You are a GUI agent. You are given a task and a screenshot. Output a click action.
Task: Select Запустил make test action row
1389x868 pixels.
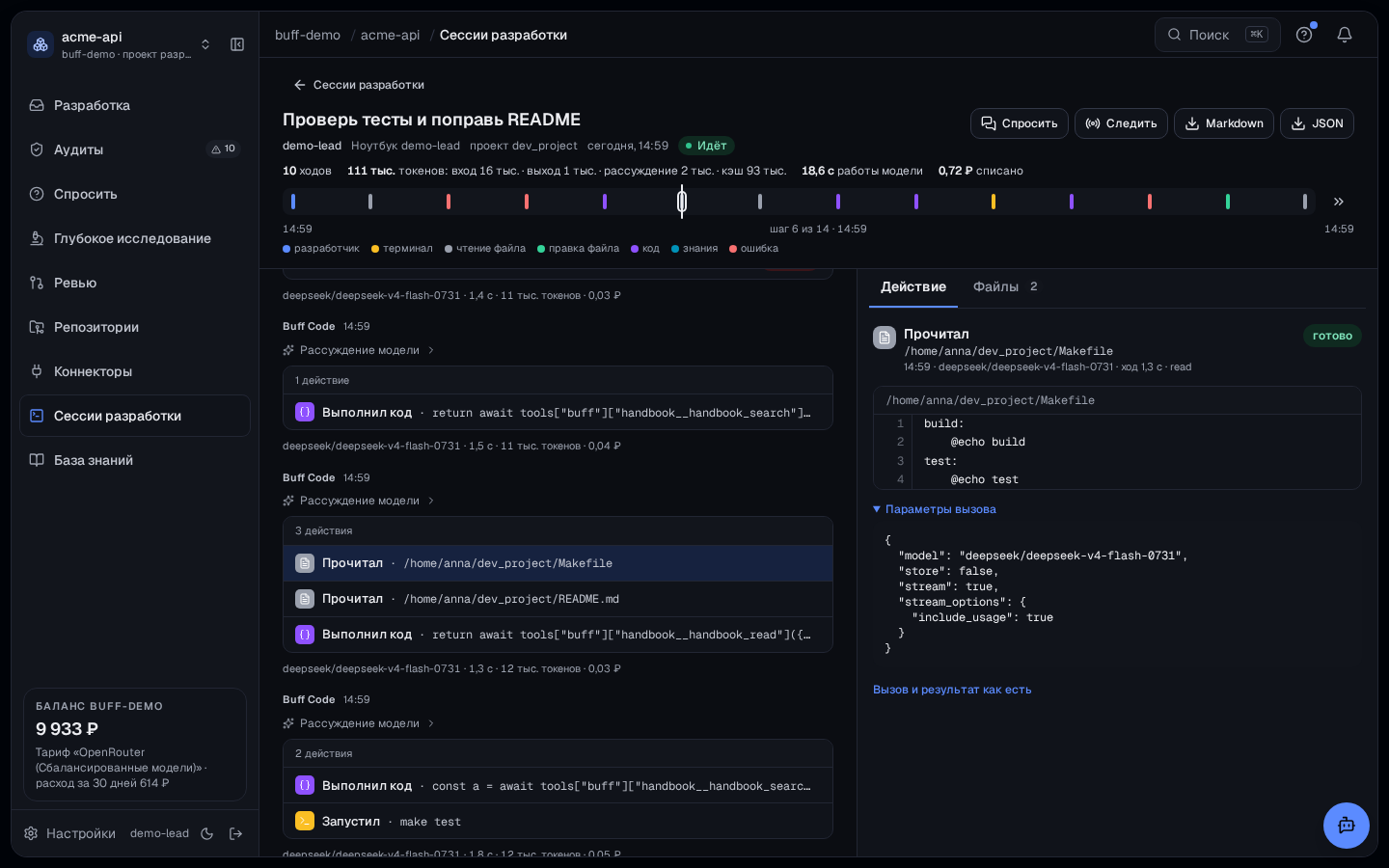click(x=558, y=822)
